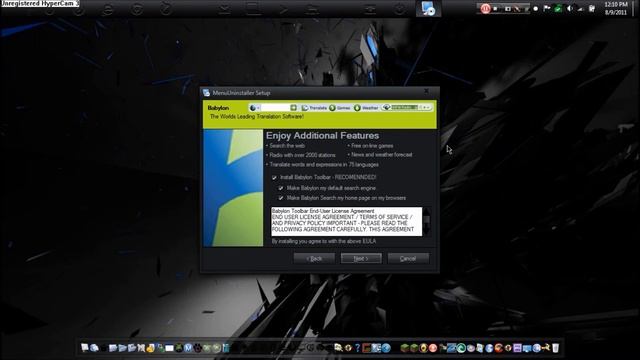Click the HyperCam stop square in tray

tap(496, 8)
